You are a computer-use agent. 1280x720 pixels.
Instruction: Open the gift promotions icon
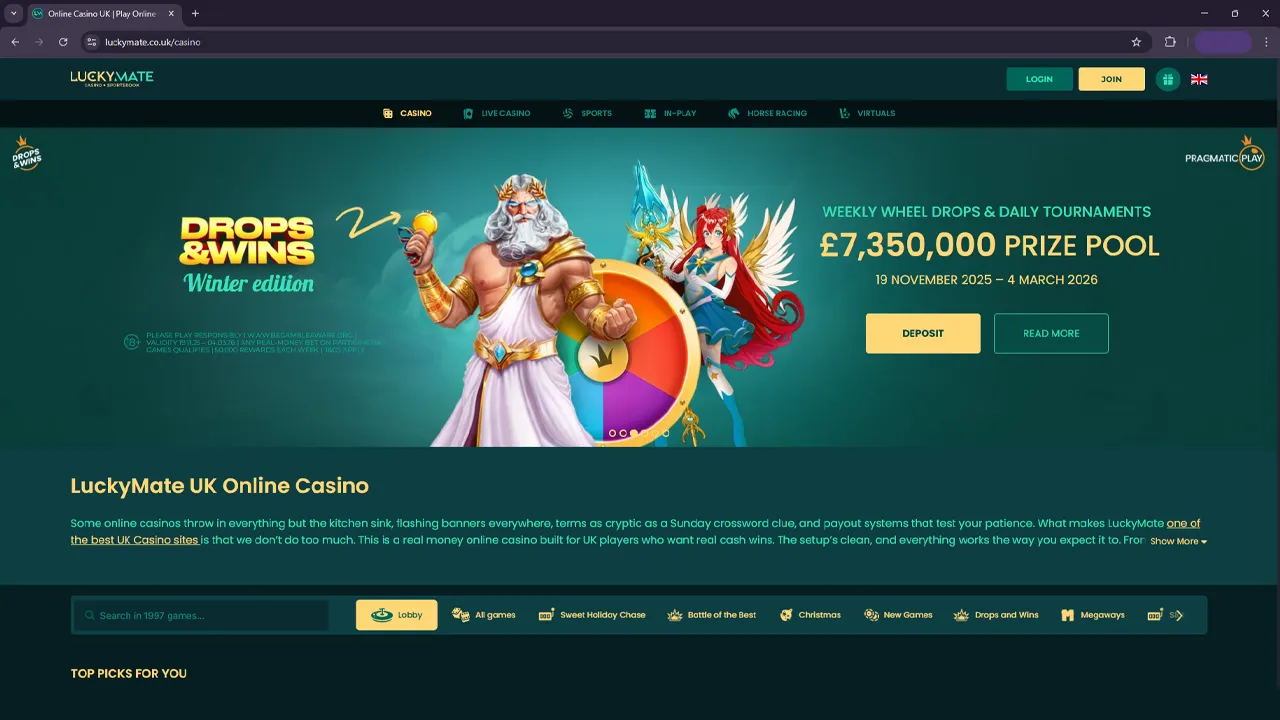coord(1168,79)
